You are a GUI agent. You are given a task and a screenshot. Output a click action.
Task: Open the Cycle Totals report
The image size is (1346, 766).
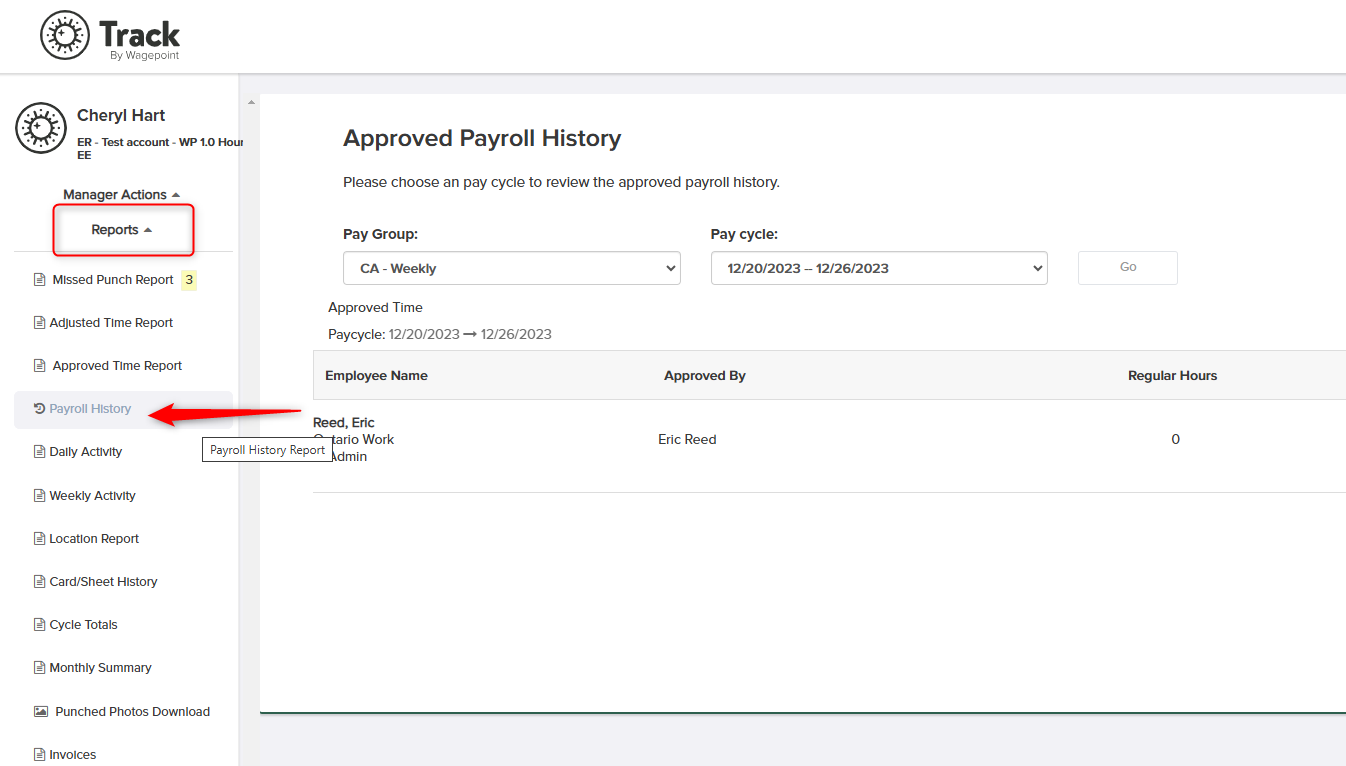[x=83, y=625]
